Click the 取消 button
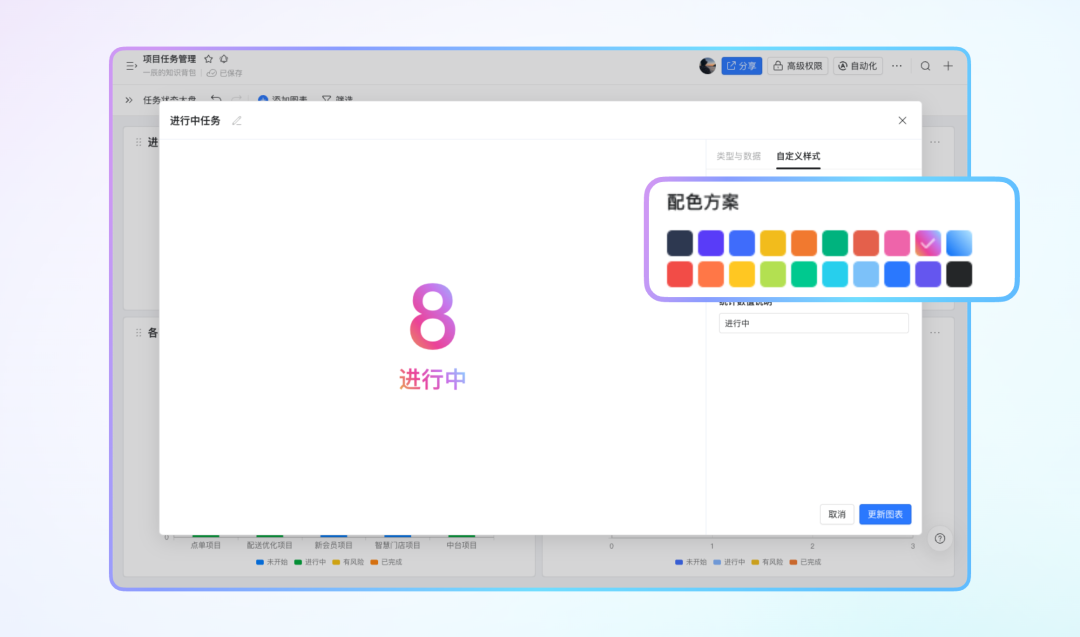The image size is (1080, 637). (837, 514)
